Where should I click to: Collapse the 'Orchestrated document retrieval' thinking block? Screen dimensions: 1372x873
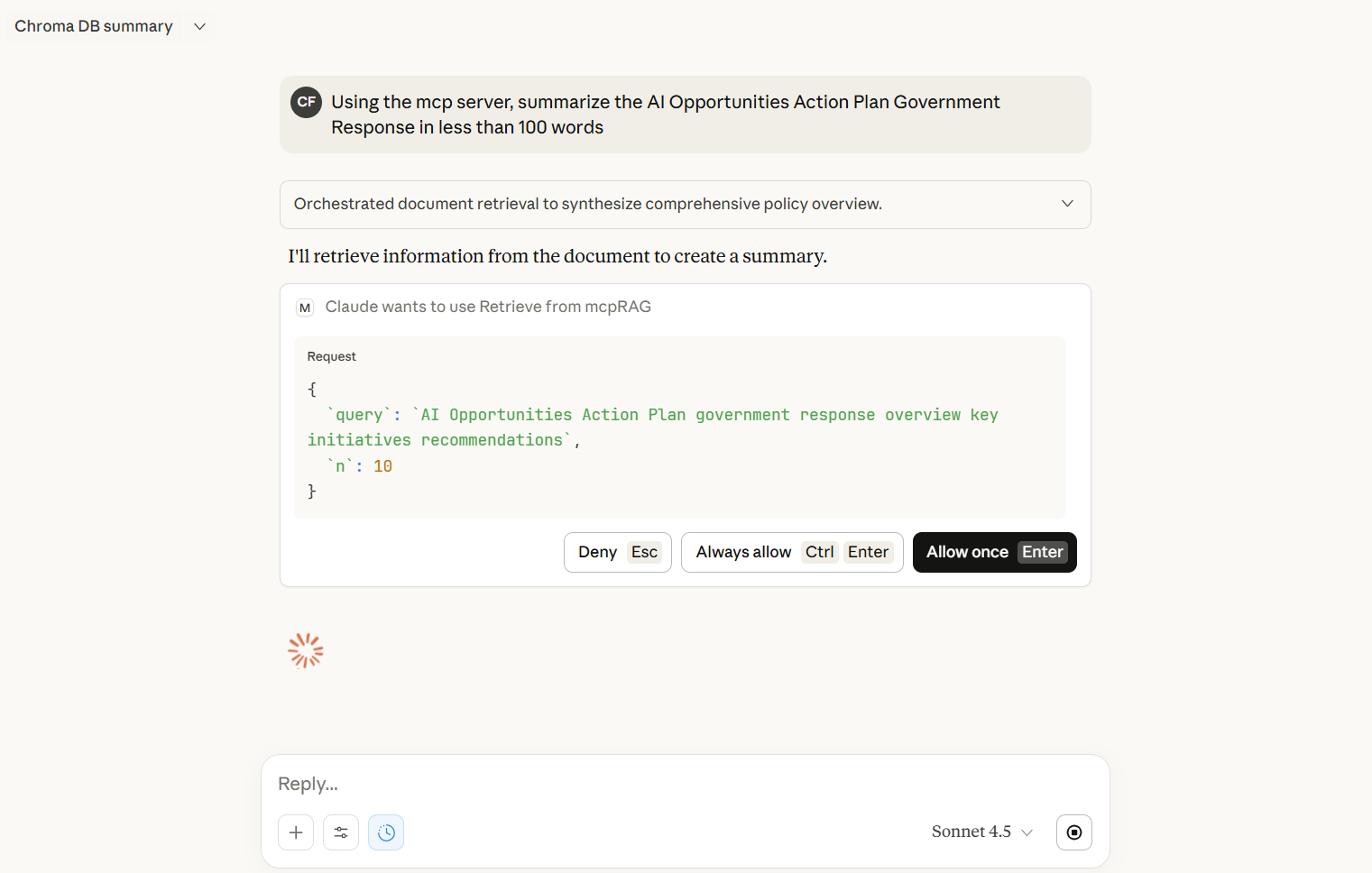[x=1067, y=204]
